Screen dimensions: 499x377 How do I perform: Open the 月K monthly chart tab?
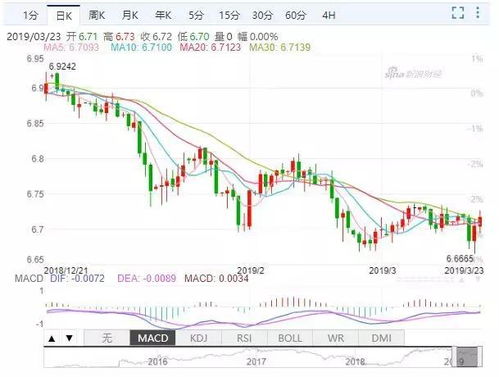pyautogui.click(x=130, y=15)
